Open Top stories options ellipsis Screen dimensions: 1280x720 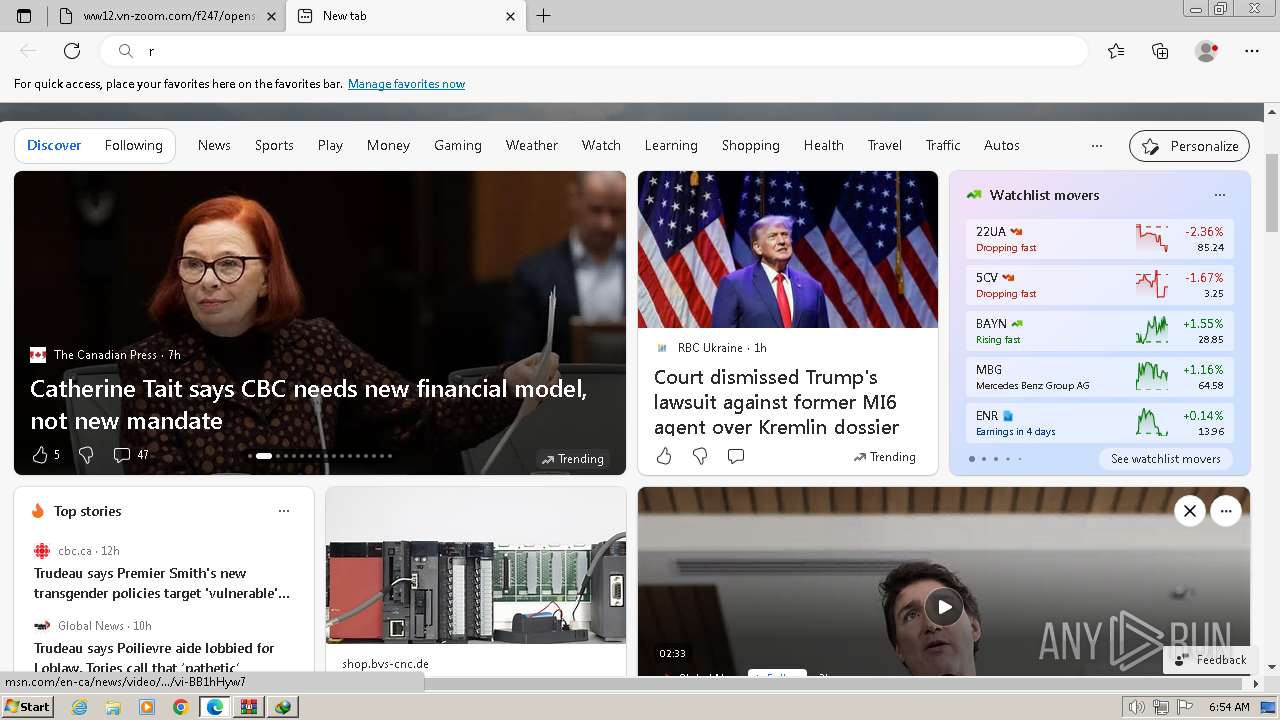(284, 511)
